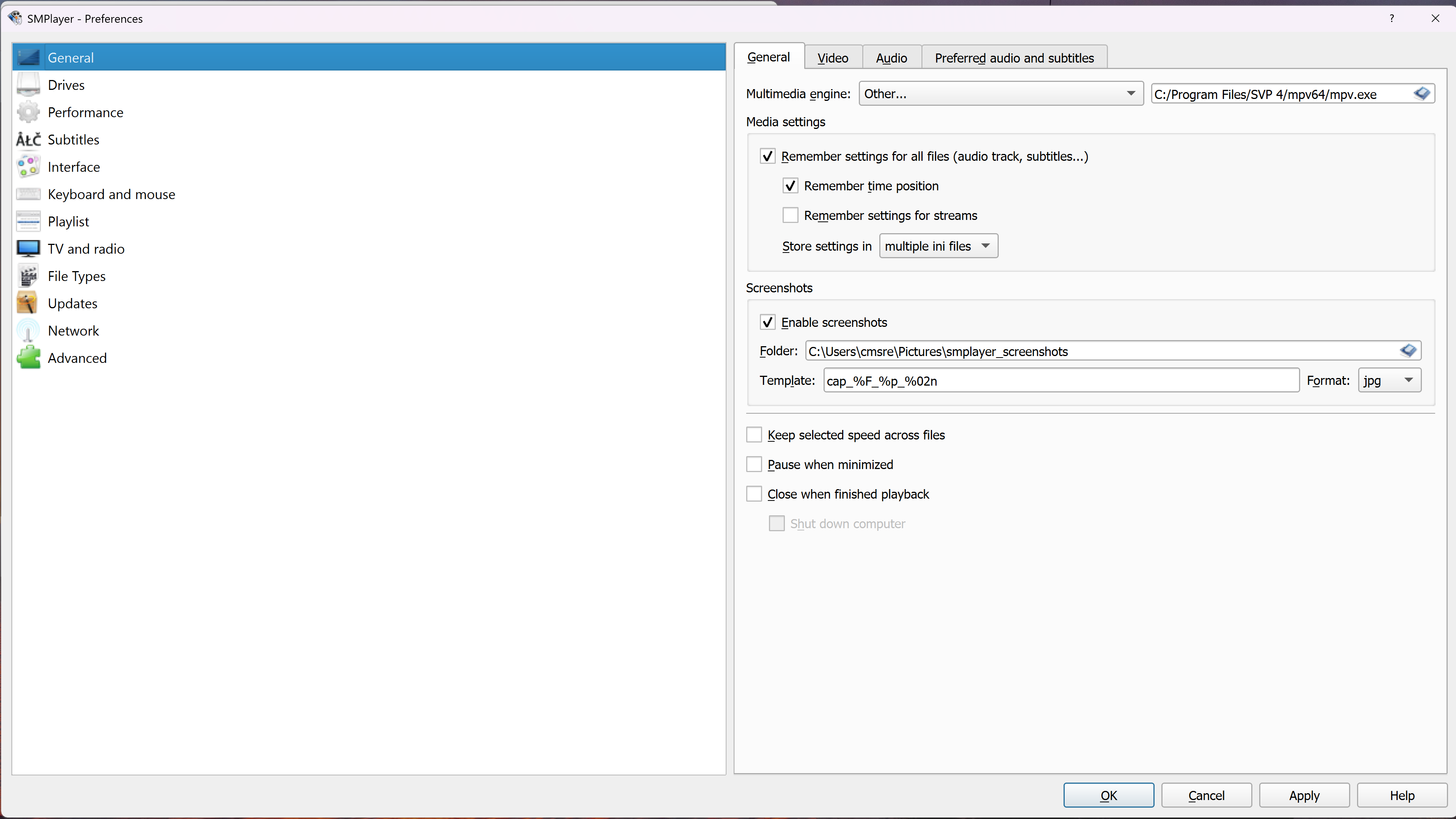
Task: Select Updates in the preferences list
Action: click(x=369, y=303)
